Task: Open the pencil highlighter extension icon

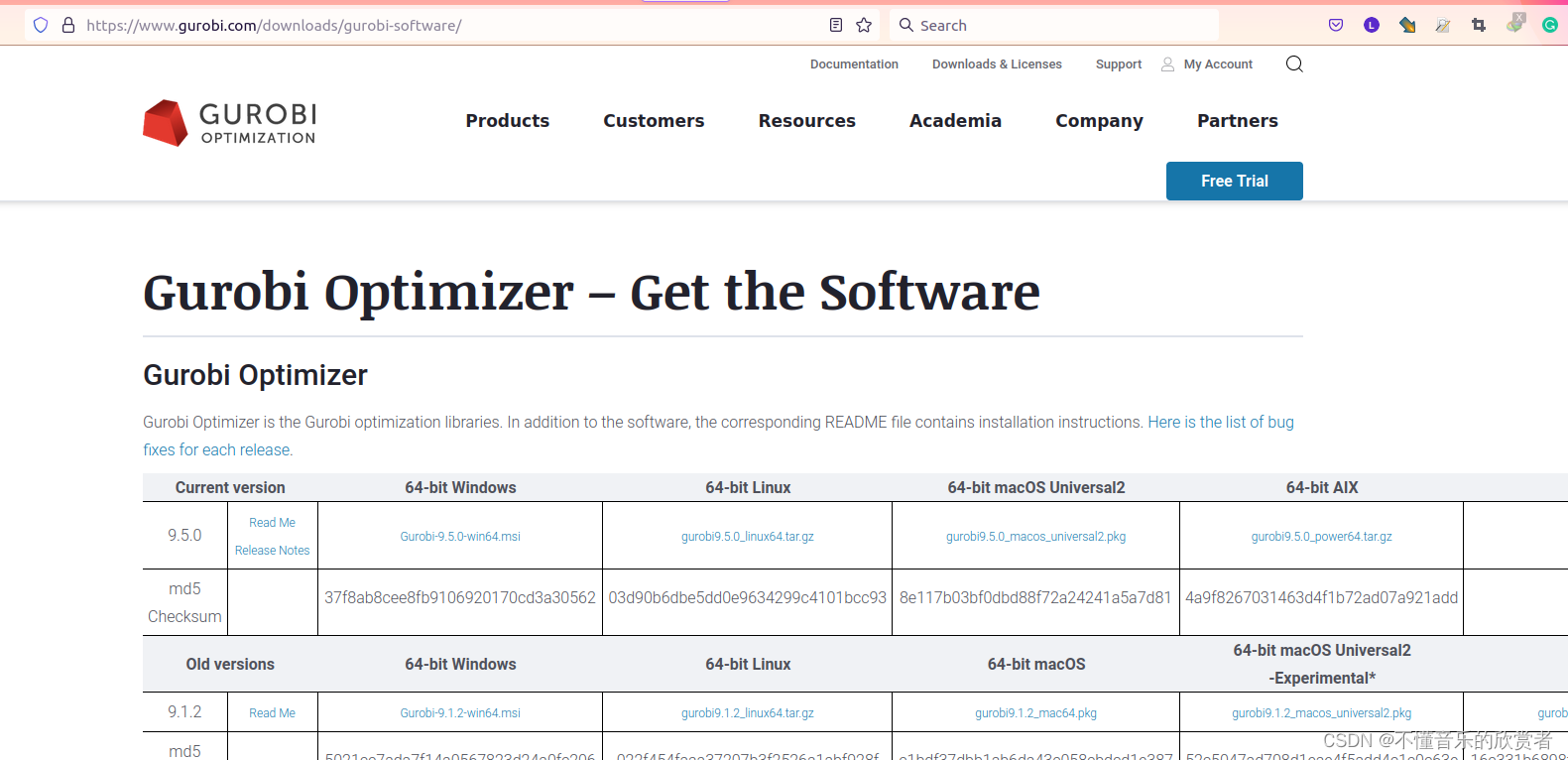Action: click(1443, 25)
